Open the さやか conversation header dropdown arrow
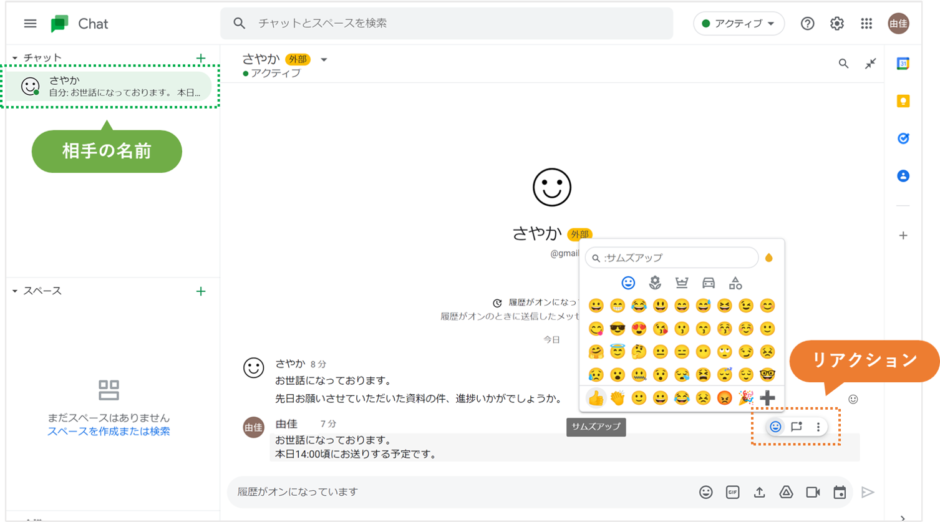This screenshot has width=940, height=522. (x=324, y=59)
